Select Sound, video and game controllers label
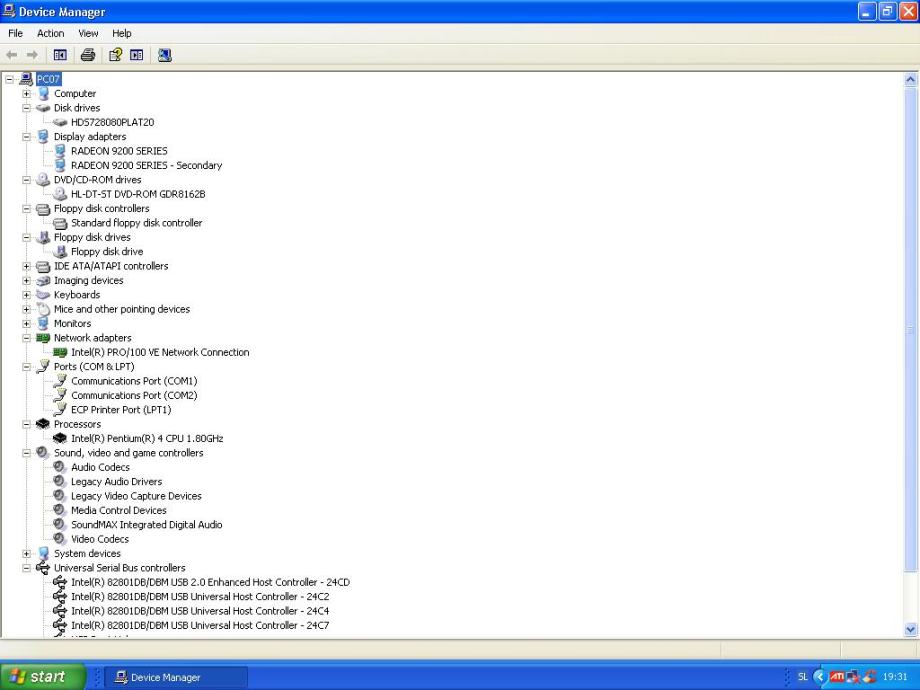920x690 pixels. [128, 453]
